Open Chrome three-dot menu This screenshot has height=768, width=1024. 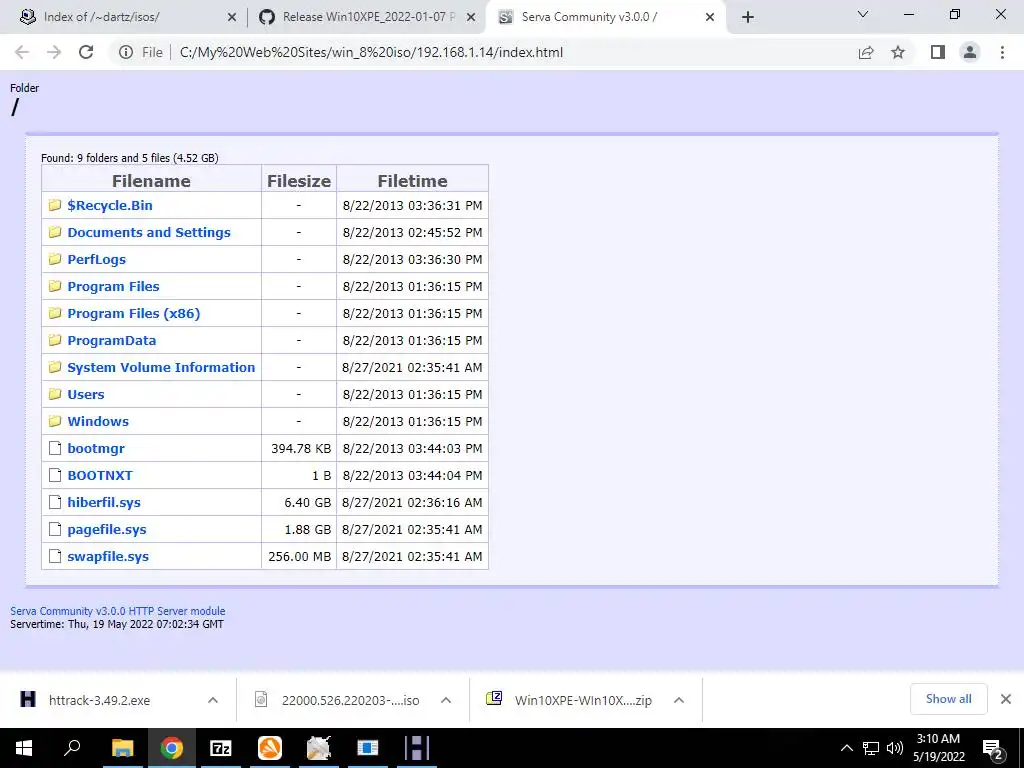1002,52
